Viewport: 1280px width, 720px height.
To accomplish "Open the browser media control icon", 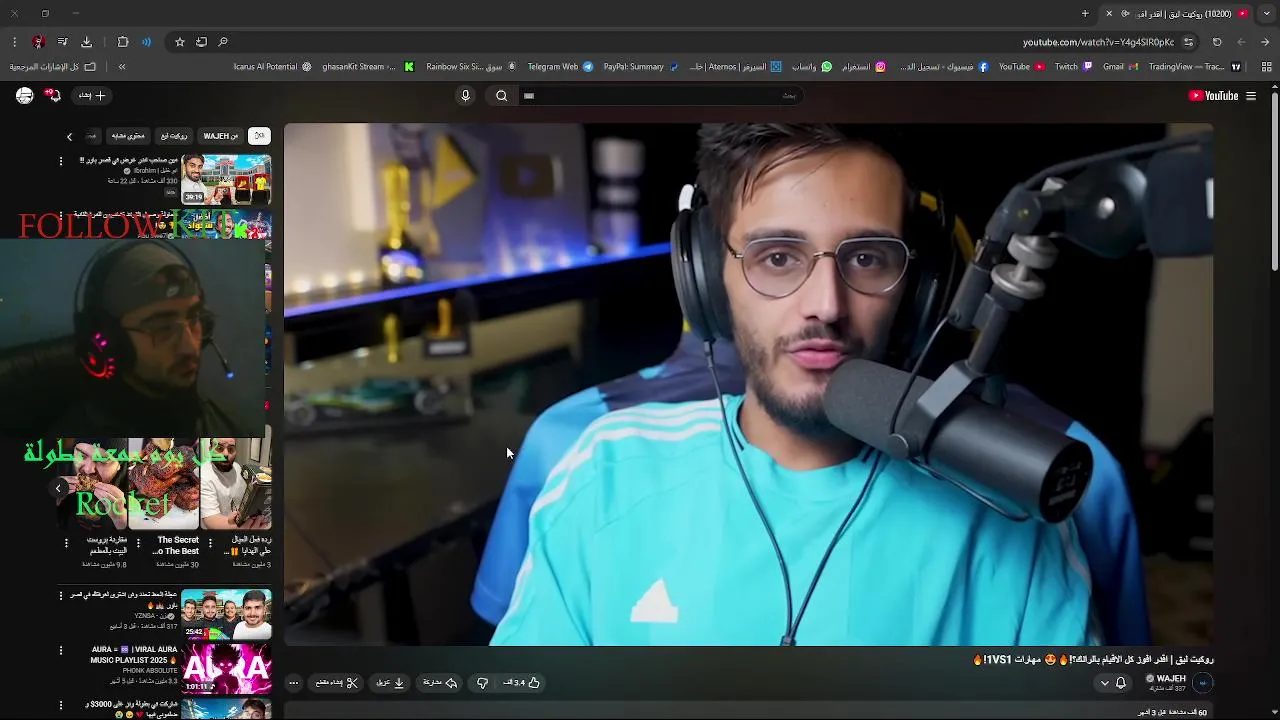I will click(62, 42).
